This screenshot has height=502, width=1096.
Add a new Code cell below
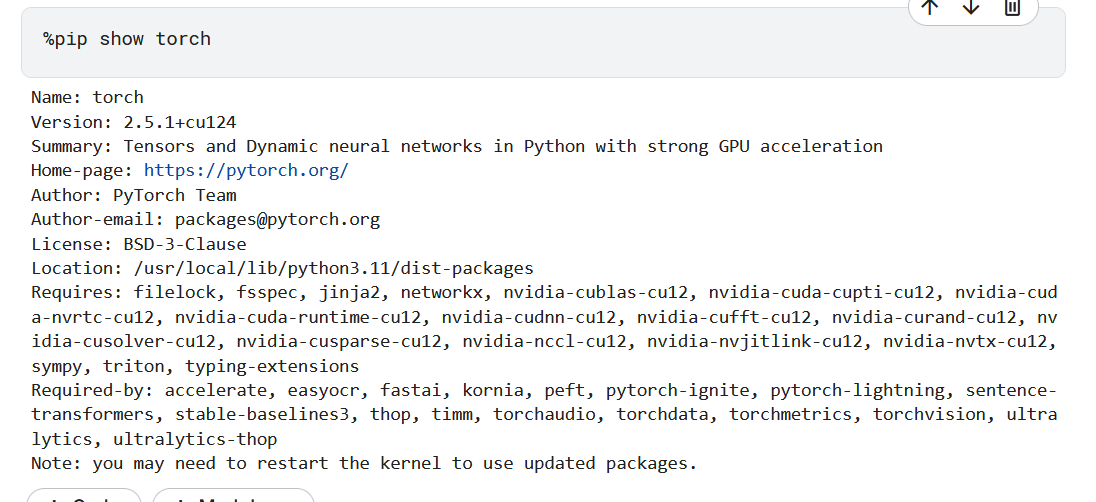point(84,497)
